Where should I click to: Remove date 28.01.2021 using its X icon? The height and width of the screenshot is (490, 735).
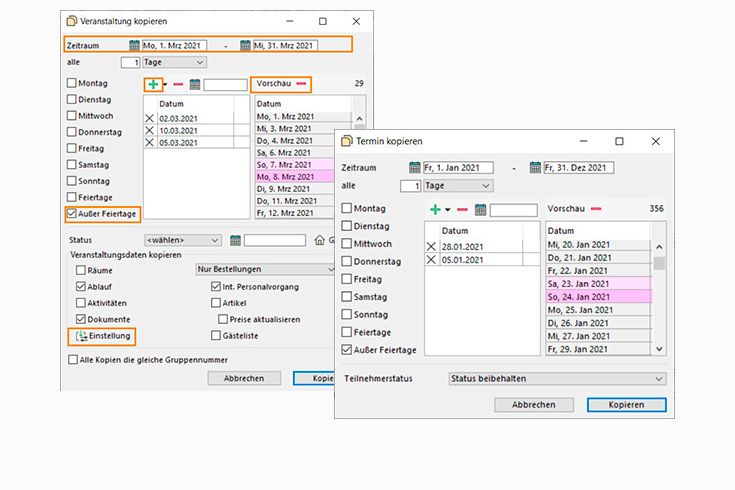[431, 246]
